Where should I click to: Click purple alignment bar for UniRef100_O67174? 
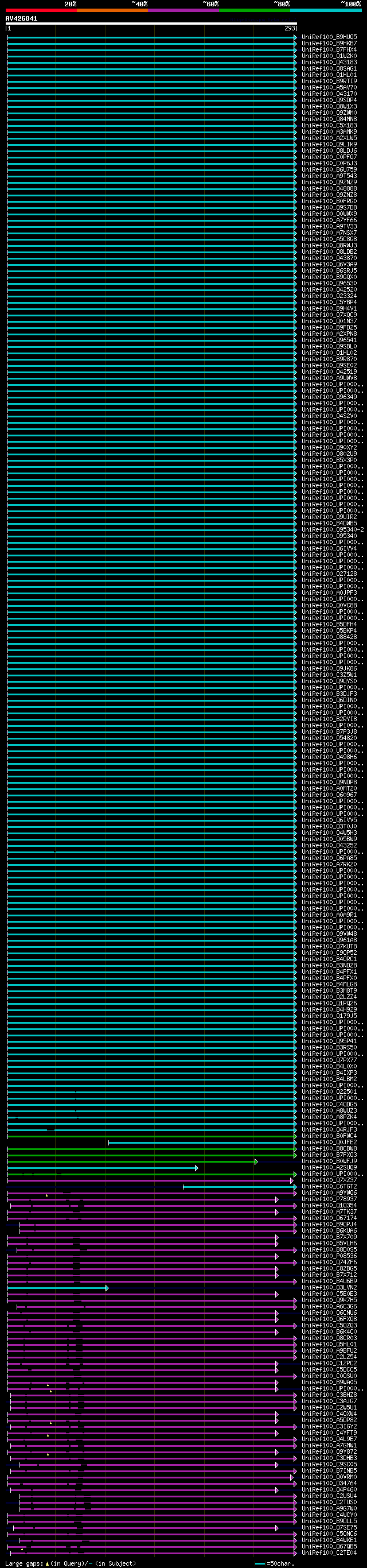pos(152,1218)
